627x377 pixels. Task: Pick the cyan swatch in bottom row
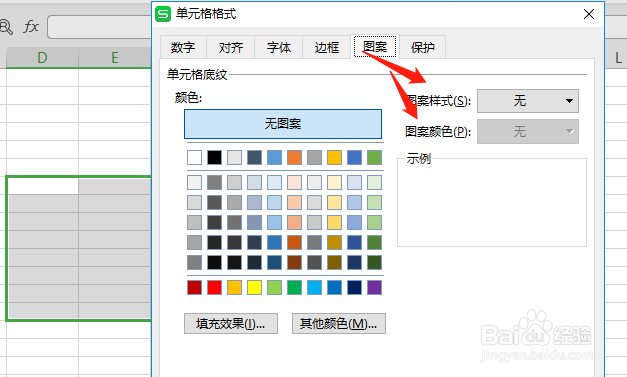pyautogui.click(x=314, y=287)
